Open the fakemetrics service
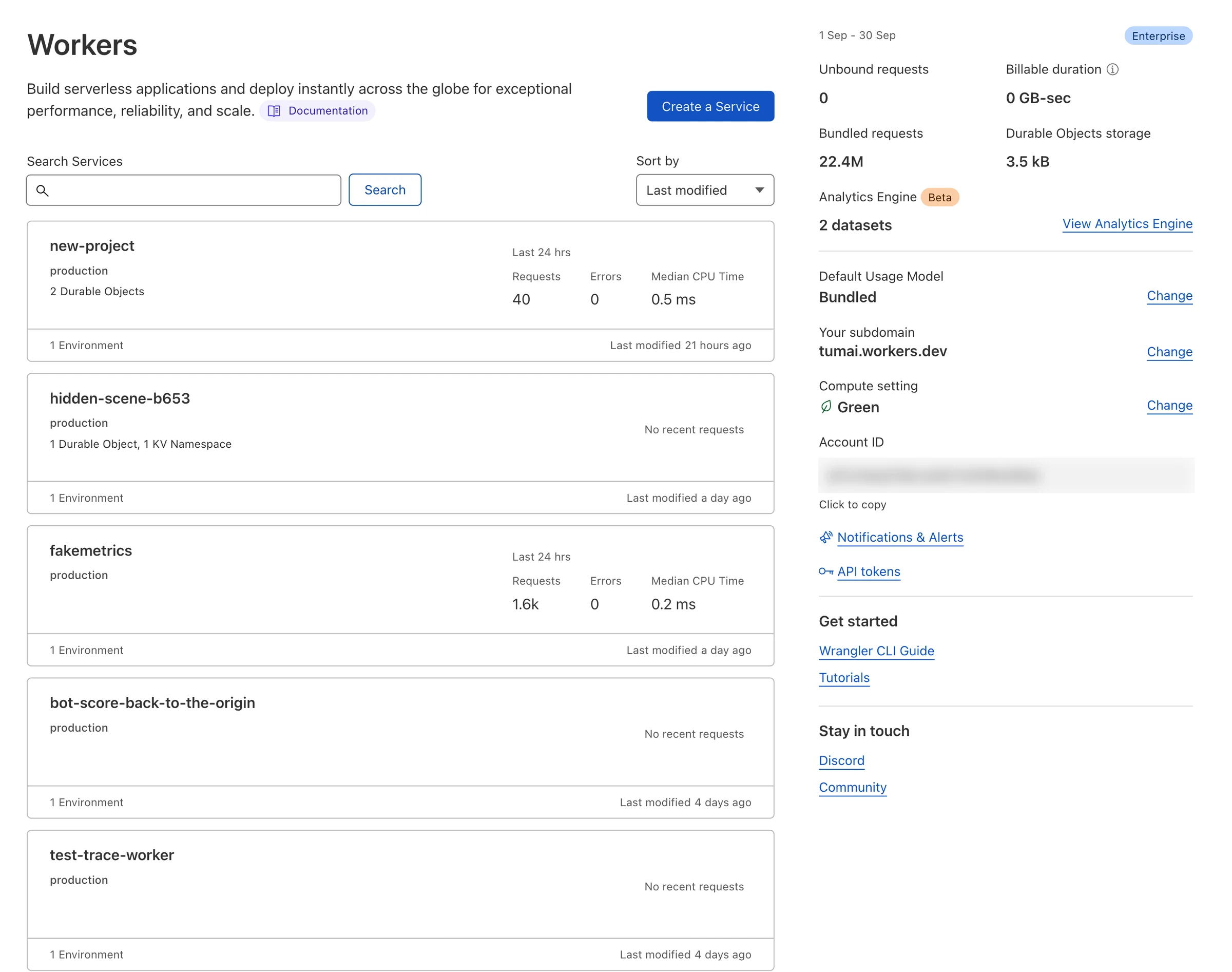This screenshot has width=1232, height=972. pos(91,550)
